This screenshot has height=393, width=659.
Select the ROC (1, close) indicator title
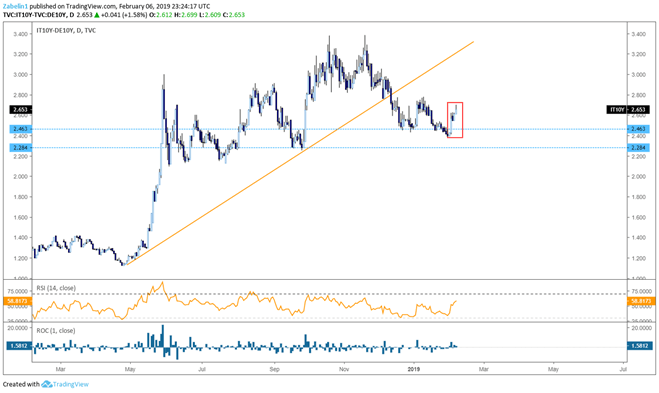[x=55, y=331]
